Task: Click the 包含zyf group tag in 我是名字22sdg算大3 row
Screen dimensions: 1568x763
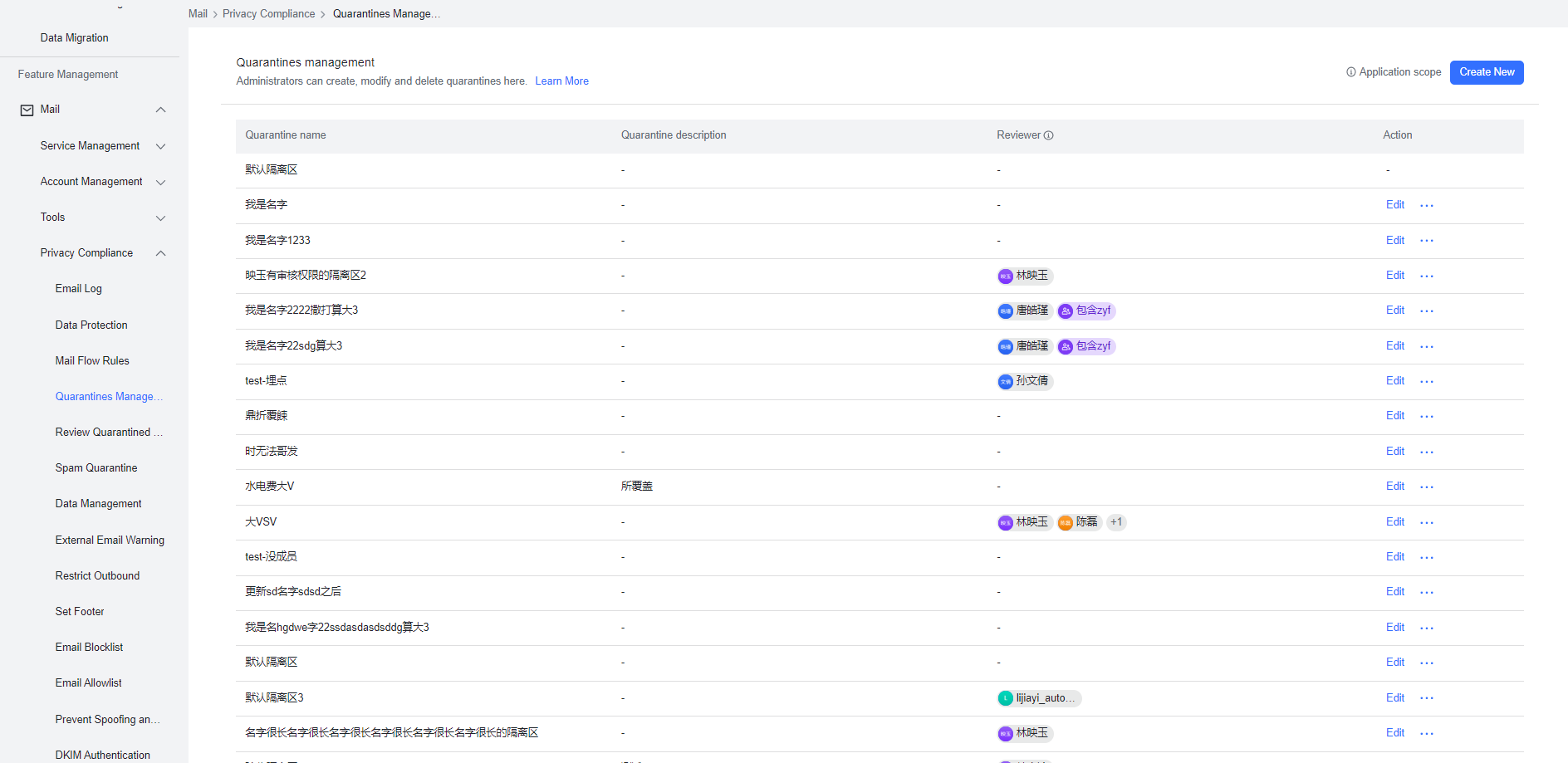Action: (x=1086, y=346)
